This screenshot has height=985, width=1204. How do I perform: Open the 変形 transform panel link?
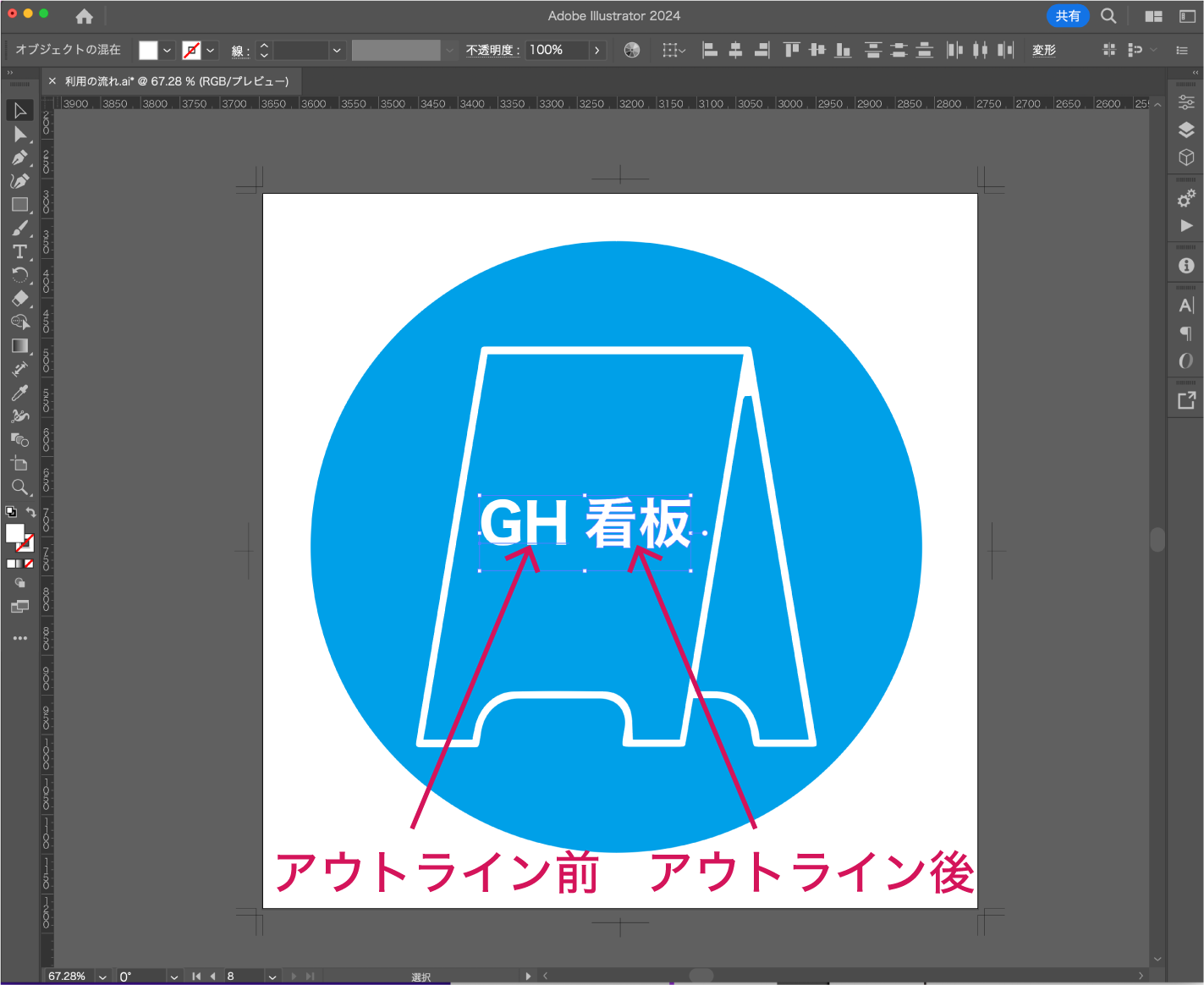click(x=1043, y=50)
